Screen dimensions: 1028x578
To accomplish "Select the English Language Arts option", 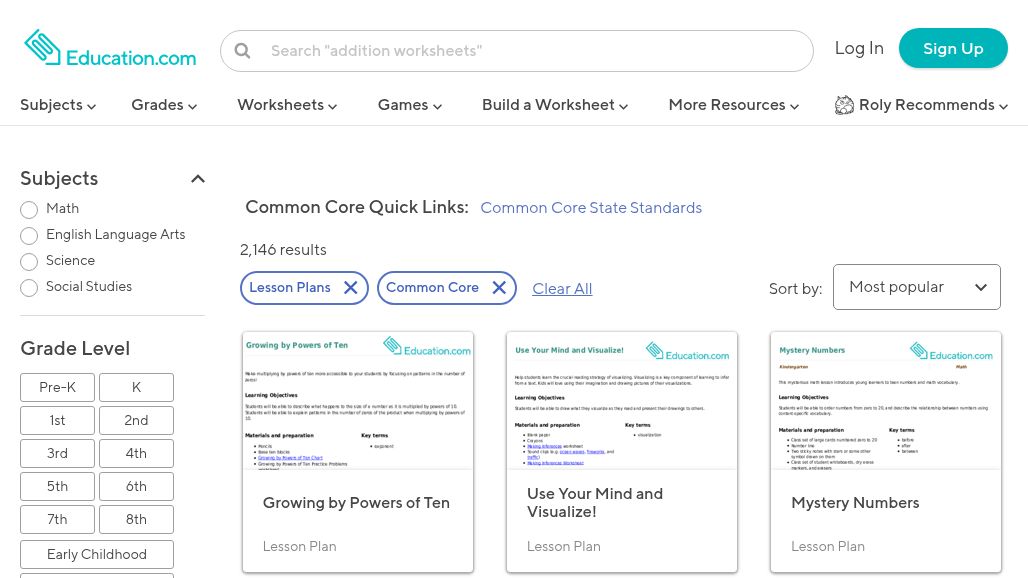I will [29, 236].
